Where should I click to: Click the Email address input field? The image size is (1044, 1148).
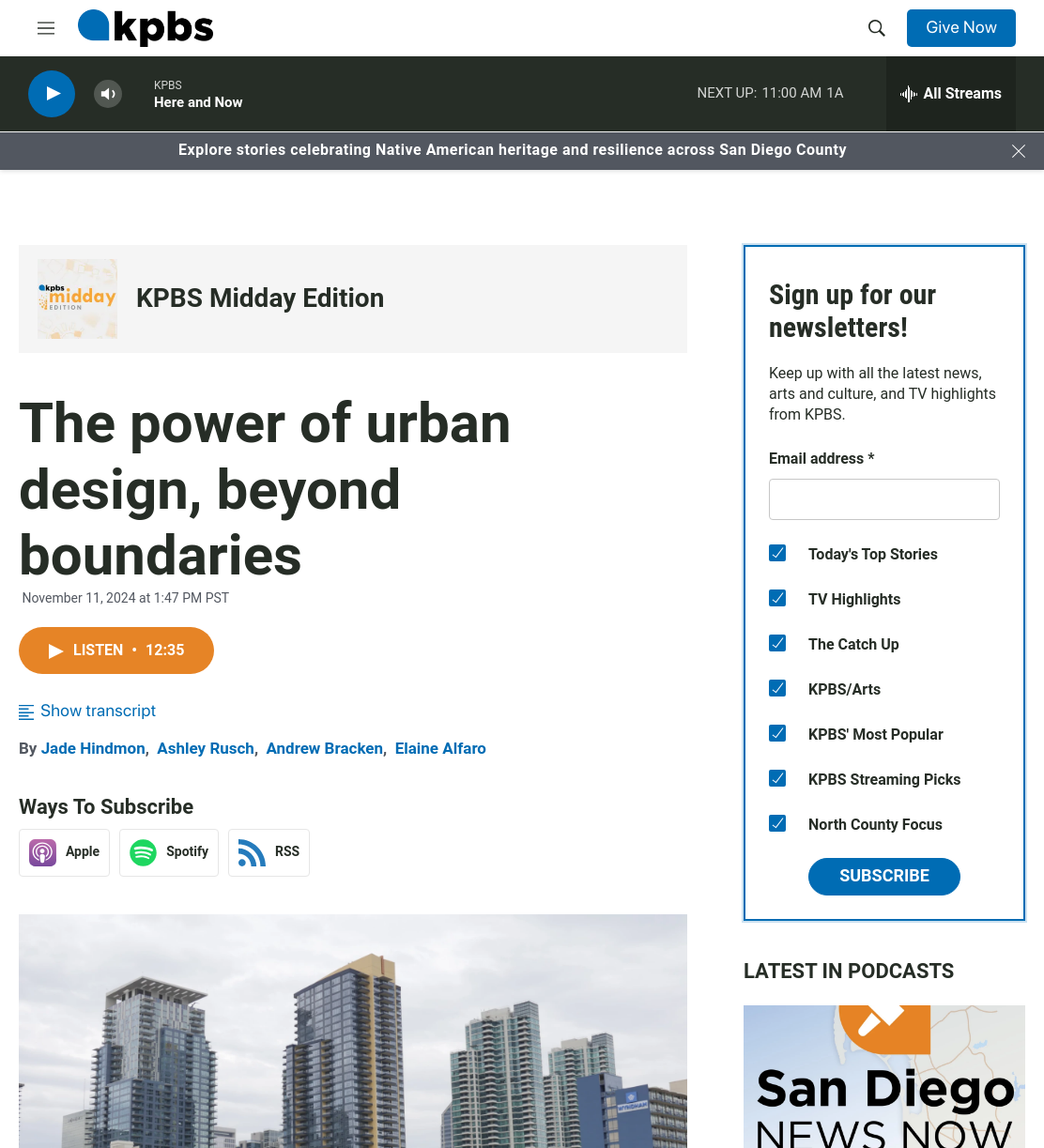click(x=884, y=499)
